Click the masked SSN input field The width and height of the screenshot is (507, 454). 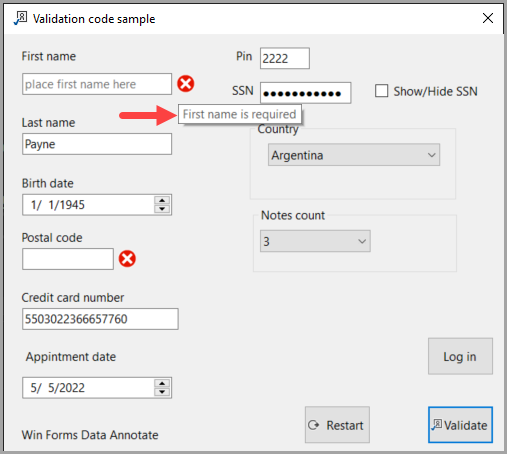click(x=305, y=93)
